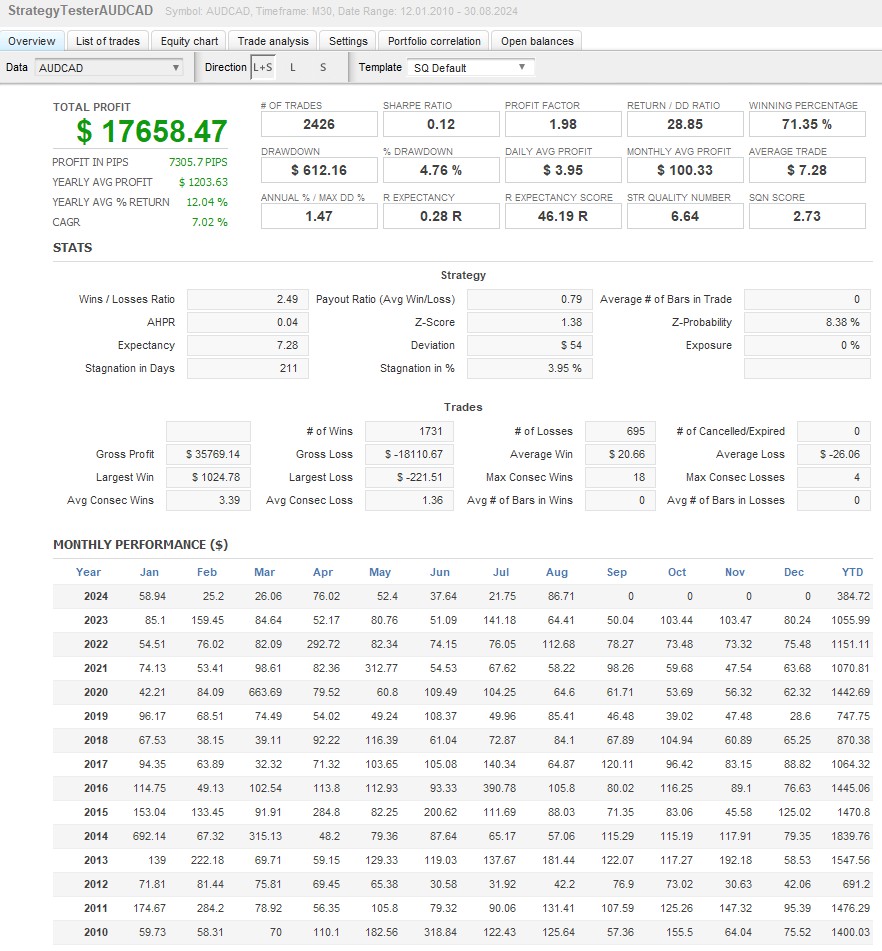
Task: Click the R expectancy score 46.19 R
Action: tap(563, 217)
